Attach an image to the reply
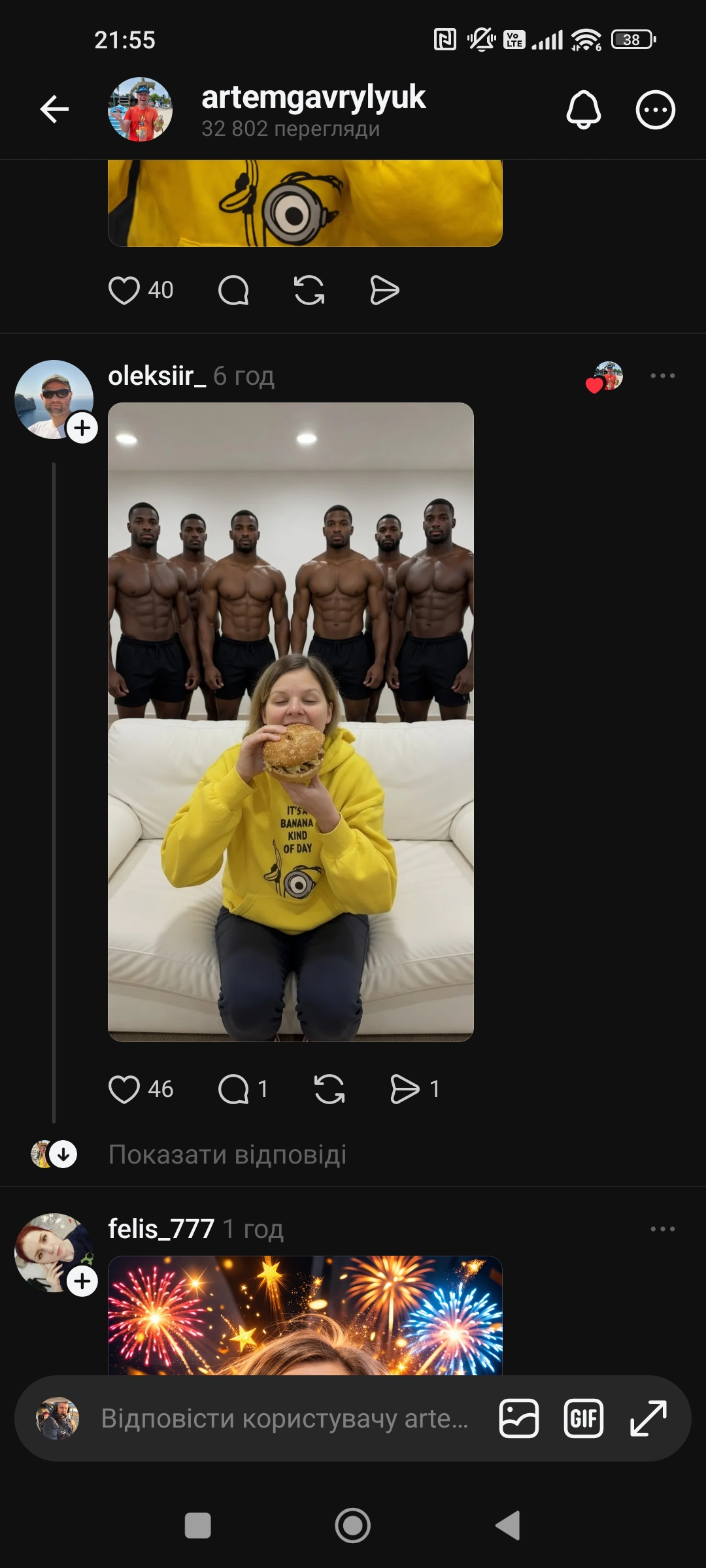This screenshot has width=706, height=1568. pyautogui.click(x=518, y=1418)
